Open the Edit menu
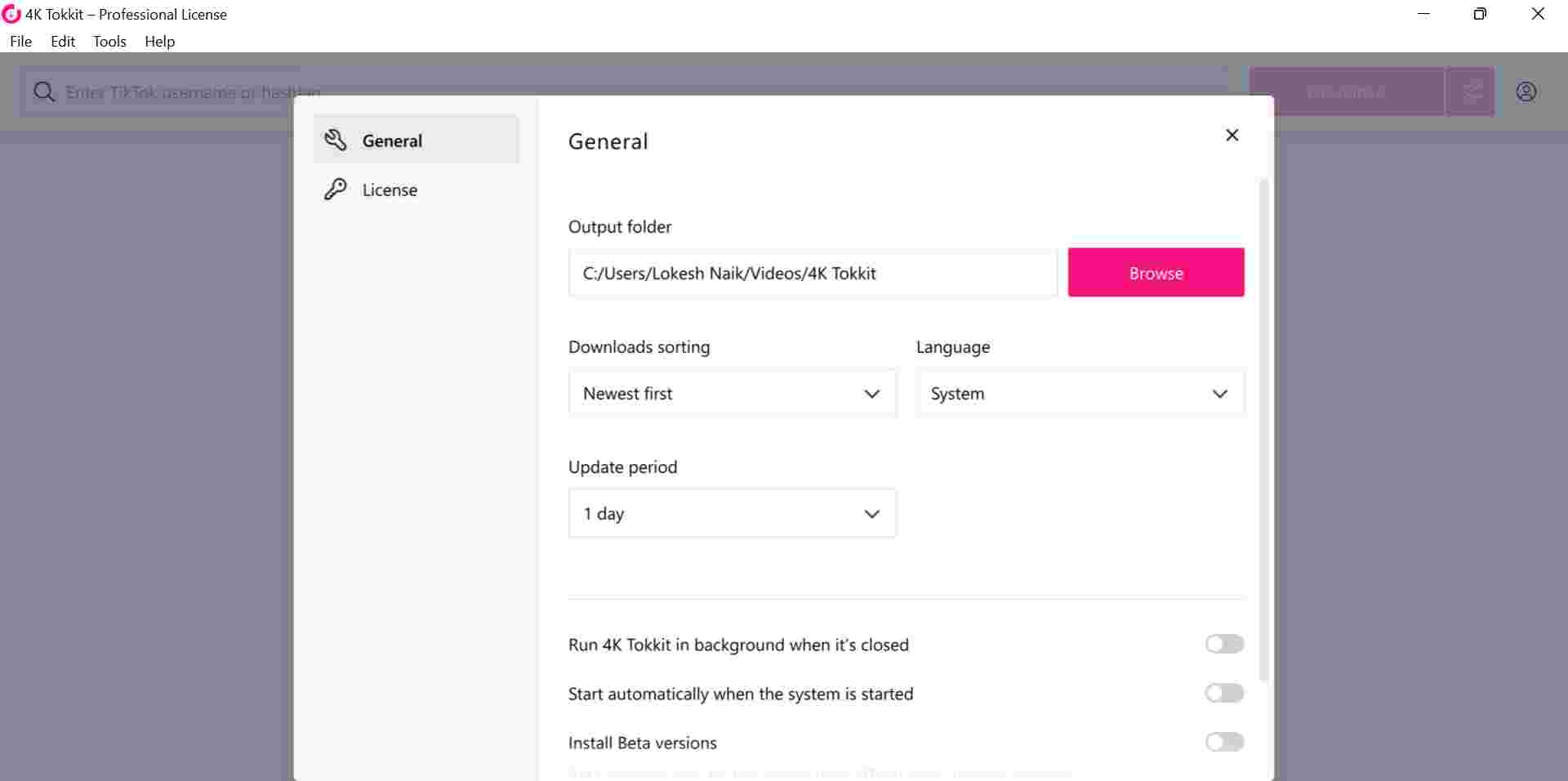The height and width of the screenshot is (781, 1568). point(63,41)
